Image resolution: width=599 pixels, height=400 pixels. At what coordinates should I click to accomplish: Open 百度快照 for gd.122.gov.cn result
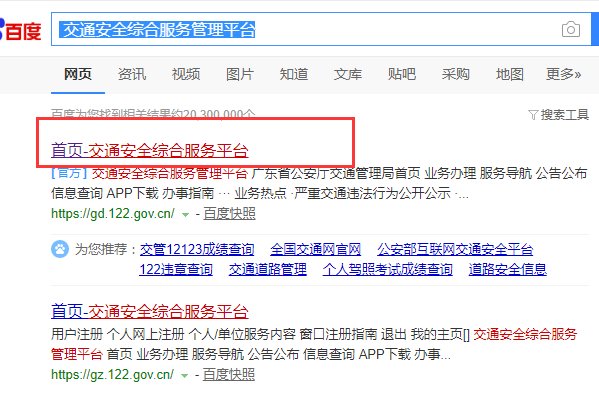tap(229, 213)
